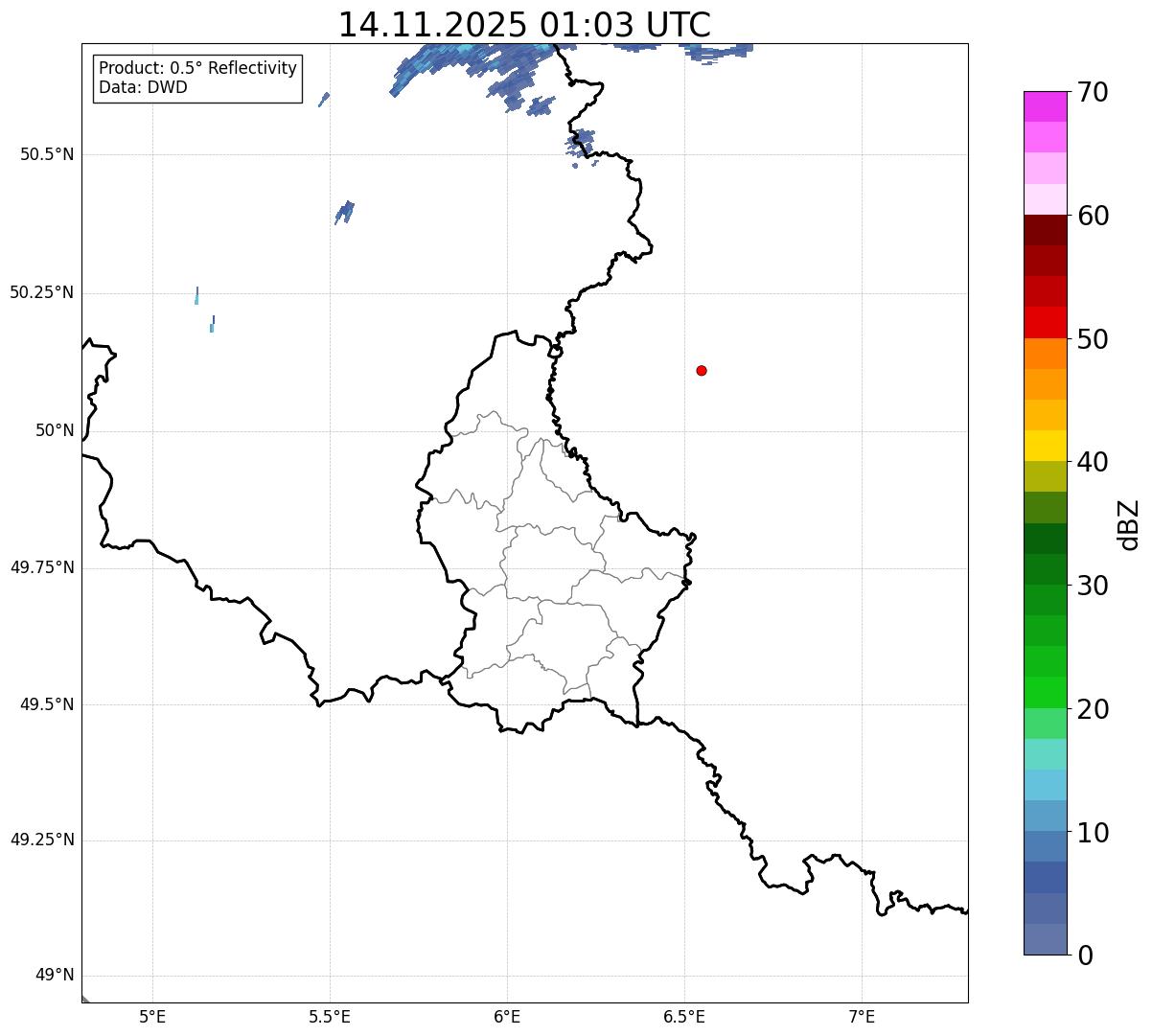Click the plot title showing 01:03 UTC
Image resolution: width=1152 pixels, height=1036 pixels.
pyautogui.click(x=524, y=25)
